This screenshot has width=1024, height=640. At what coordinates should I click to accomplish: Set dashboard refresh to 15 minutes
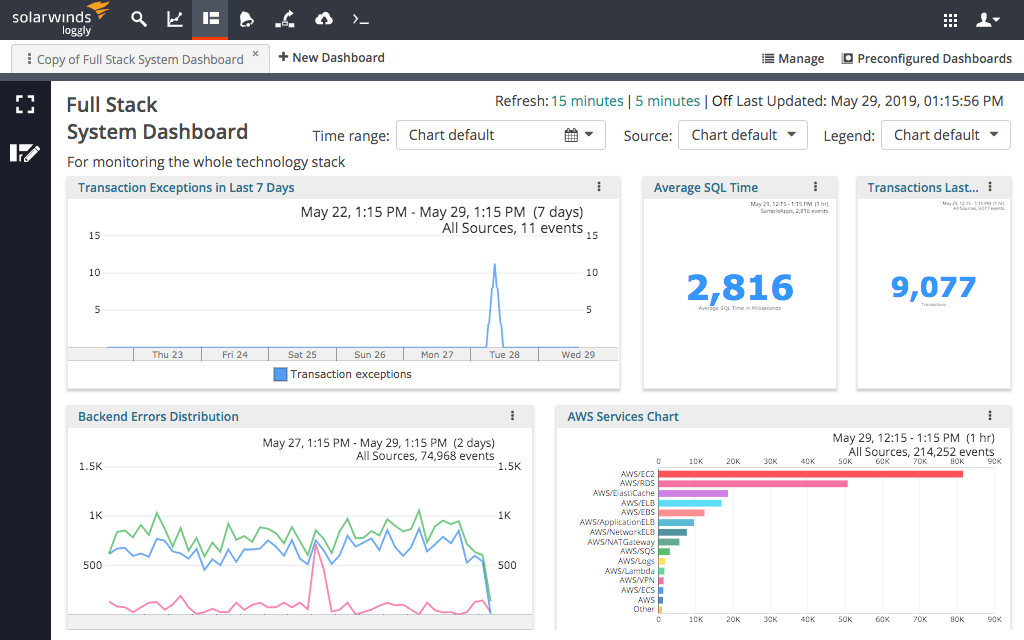coord(587,101)
